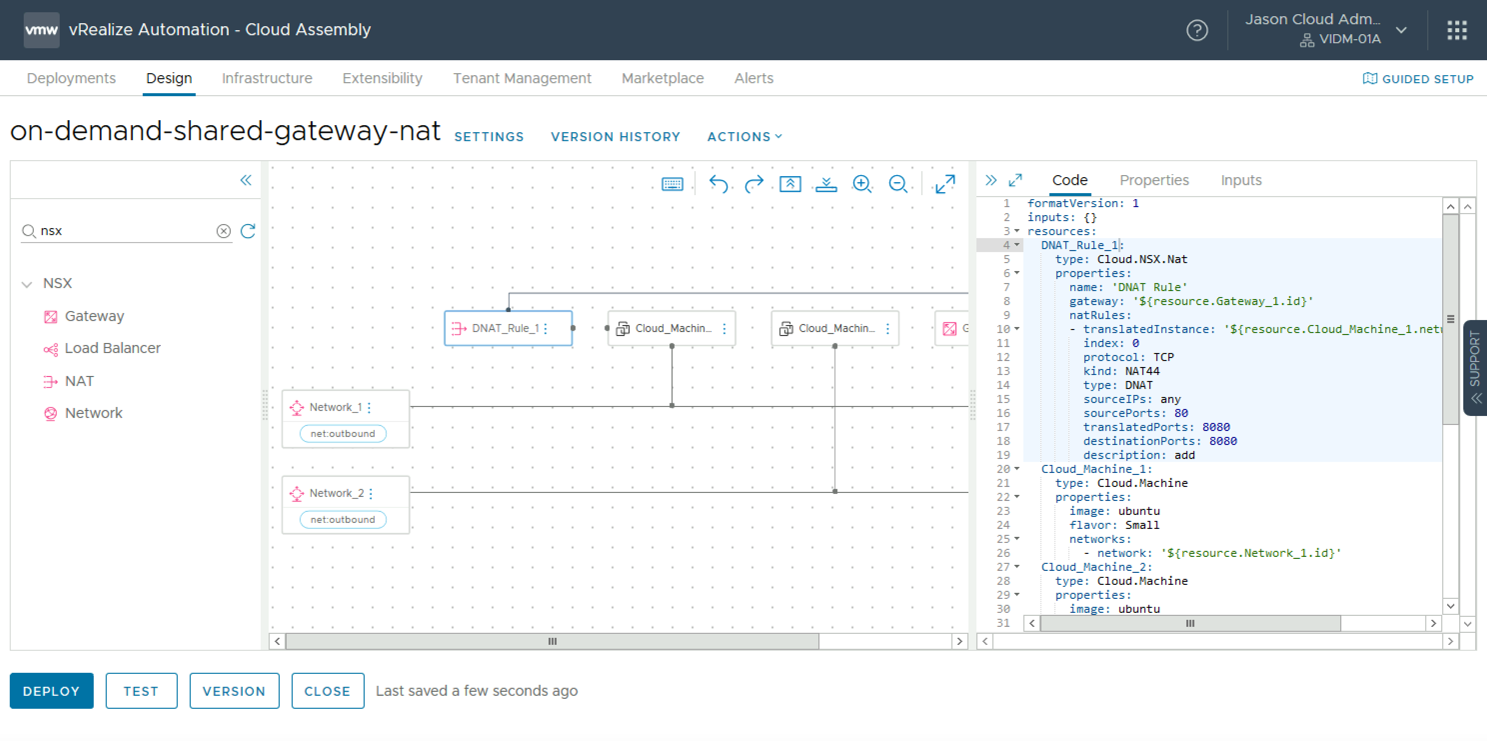Open the services app grid menu
Viewport: 1487px width, 741px height.
1457,30
